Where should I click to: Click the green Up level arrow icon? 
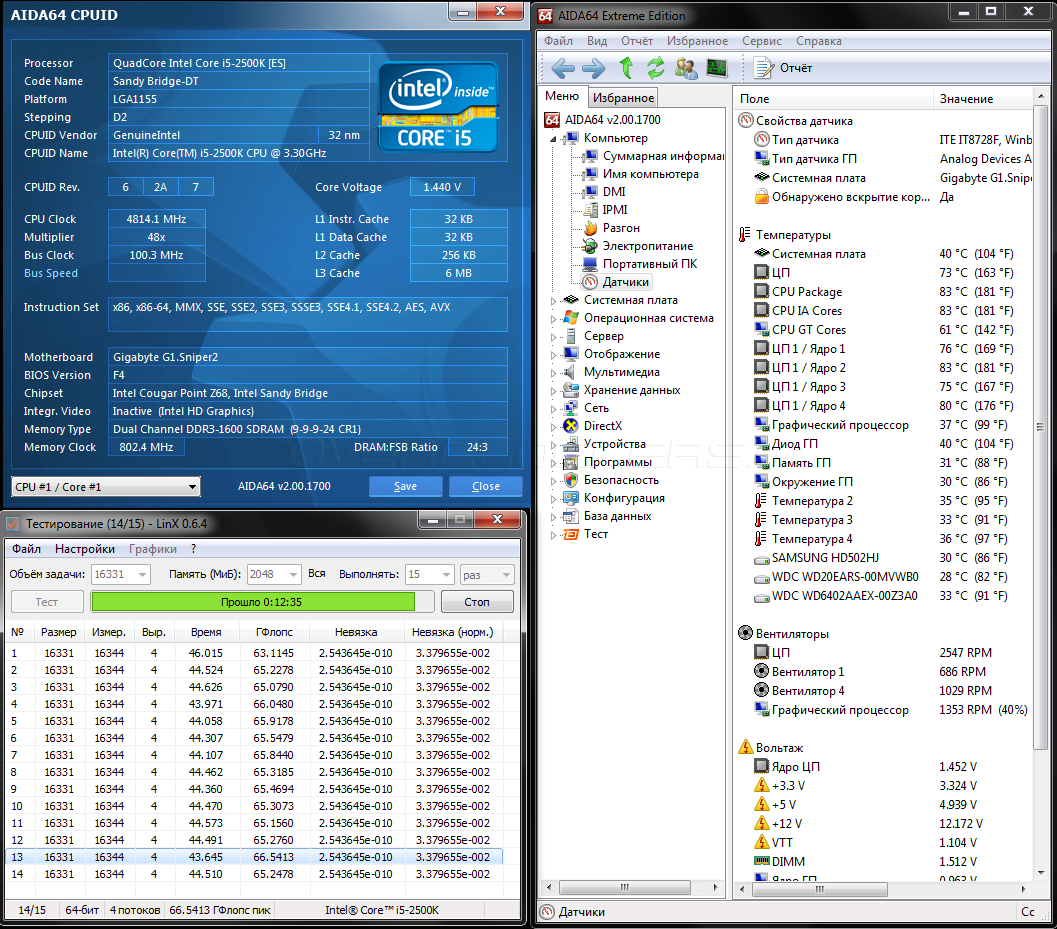point(626,68)
